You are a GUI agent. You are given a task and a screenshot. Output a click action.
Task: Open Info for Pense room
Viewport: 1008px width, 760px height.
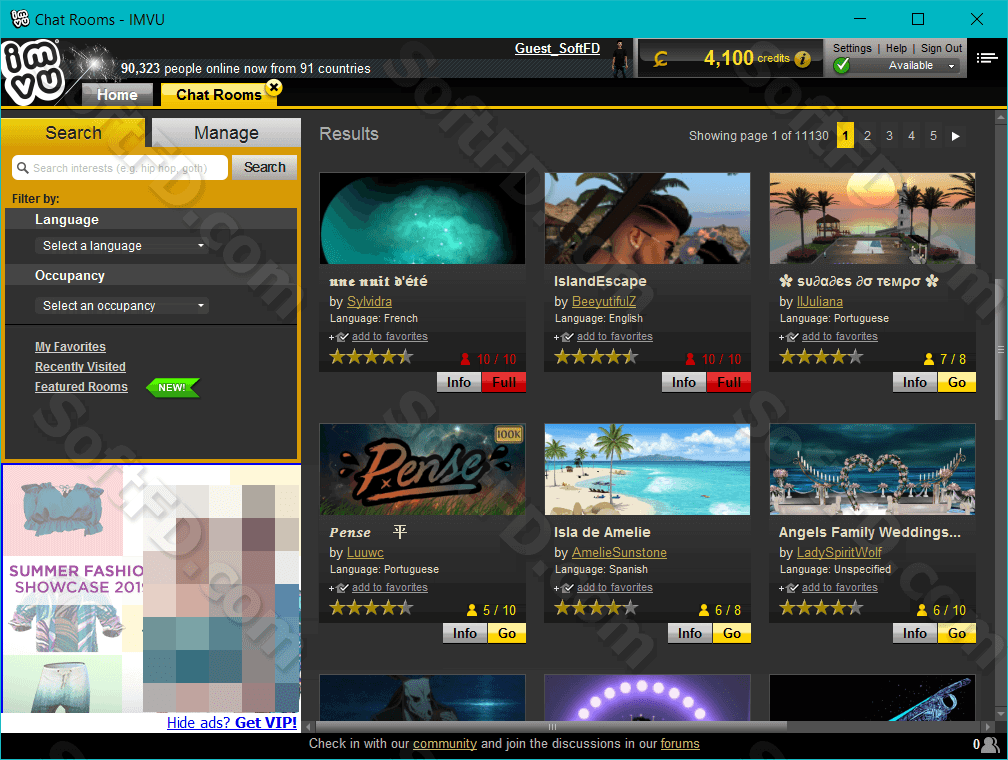(465, 633)
